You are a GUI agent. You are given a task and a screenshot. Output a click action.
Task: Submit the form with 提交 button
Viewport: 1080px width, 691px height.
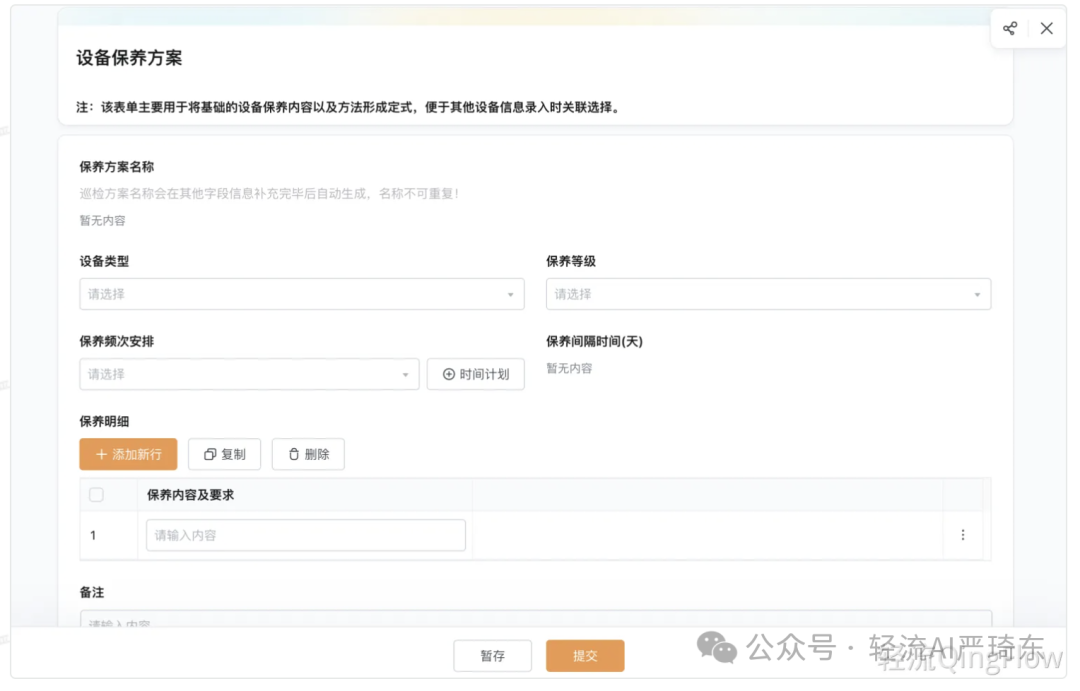point(585,656)
